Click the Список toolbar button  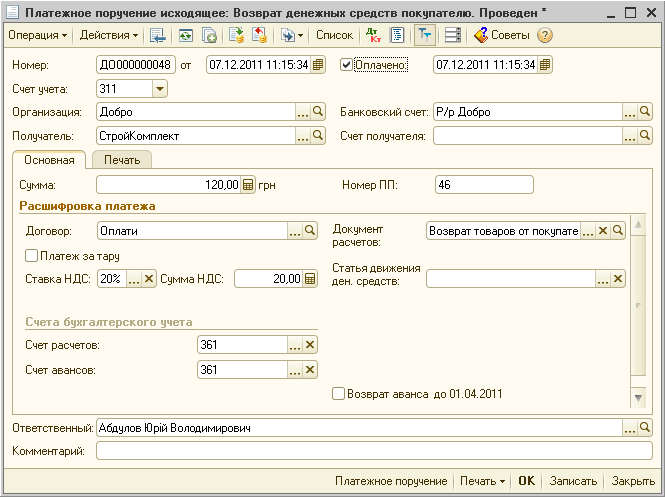click(x=334, y=35)
